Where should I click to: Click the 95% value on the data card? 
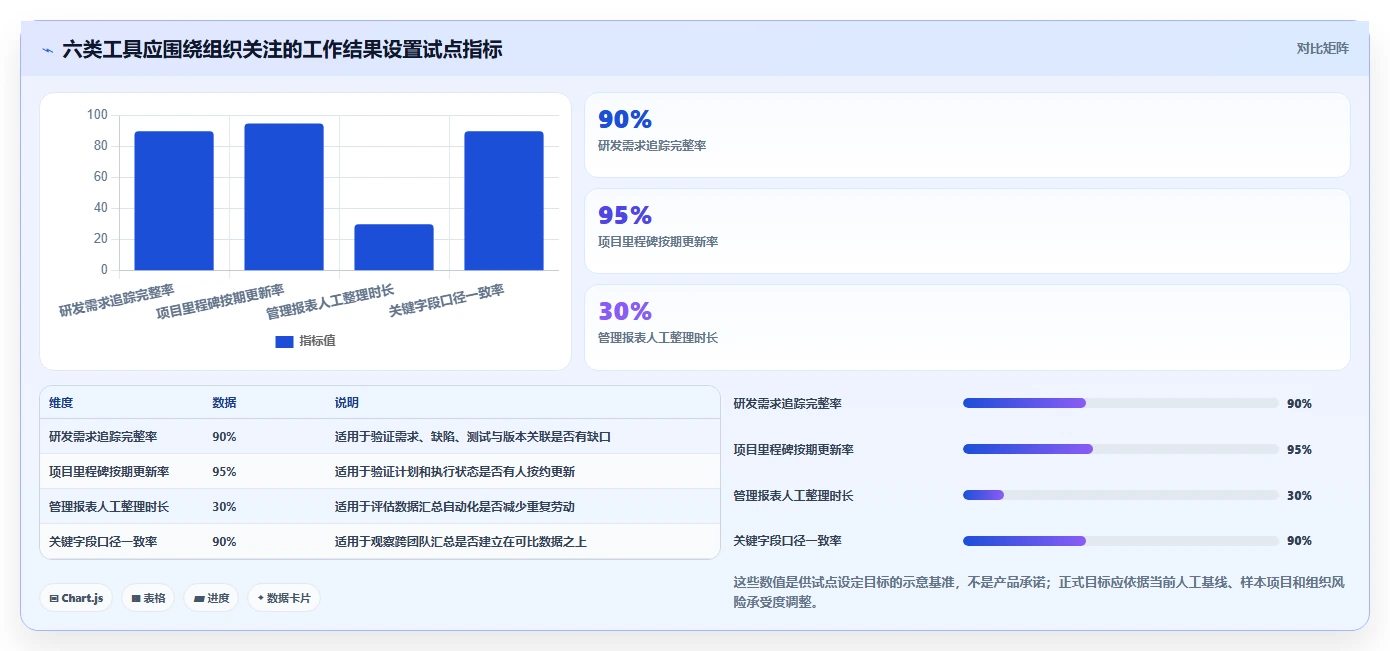[x=625, y=215]
